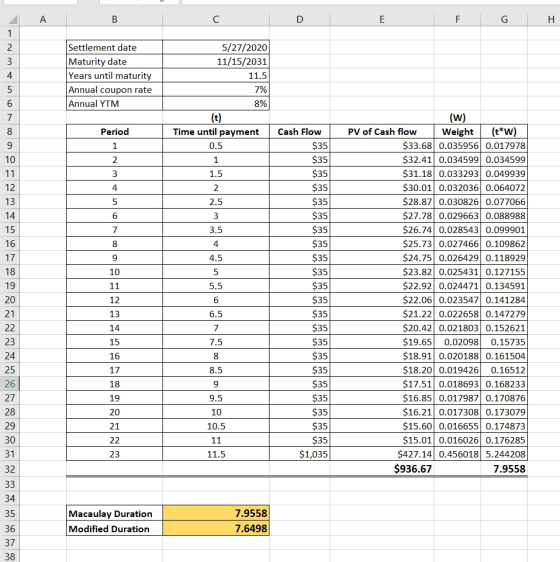Click the Annual YTM label cell
Viewport: 560px width, 562px height.
pyautogui.click(x=114, y=104)
